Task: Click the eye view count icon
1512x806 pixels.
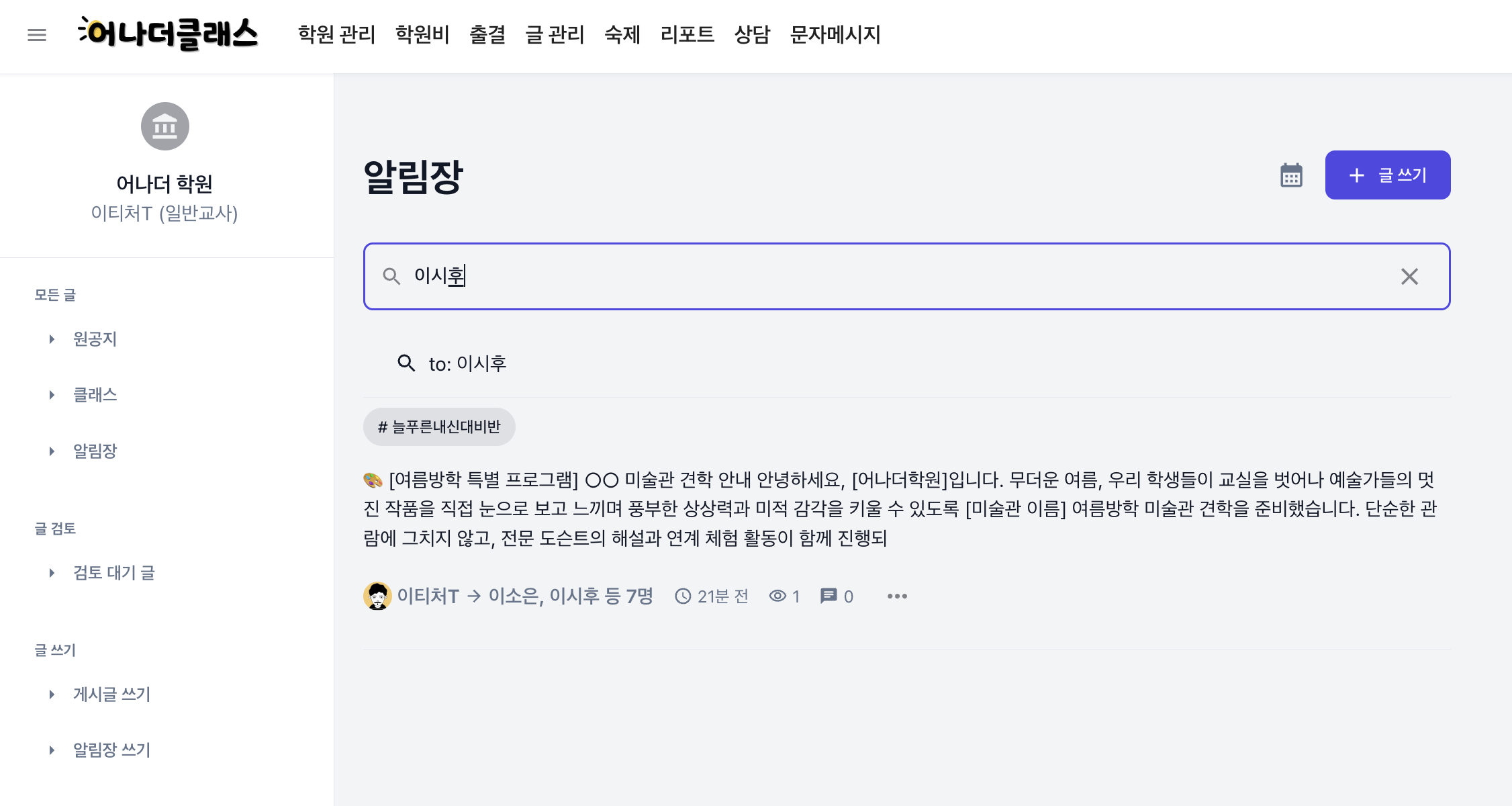Action: coord(777,596)
